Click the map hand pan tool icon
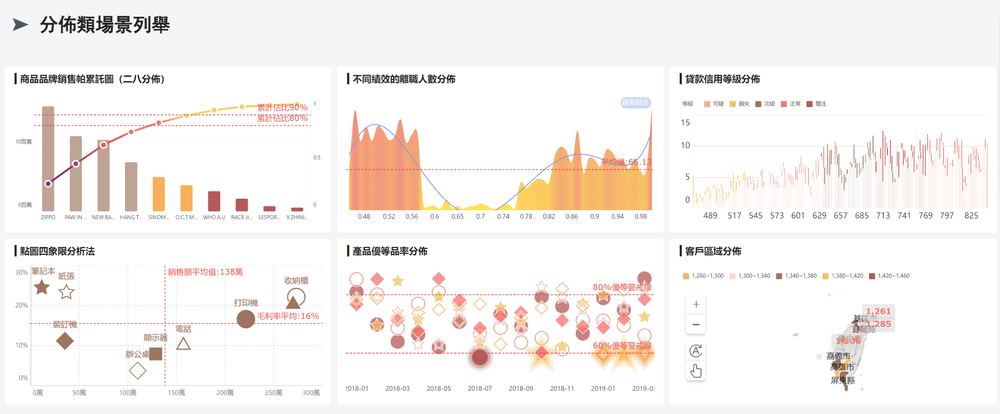 click(696, 371)
